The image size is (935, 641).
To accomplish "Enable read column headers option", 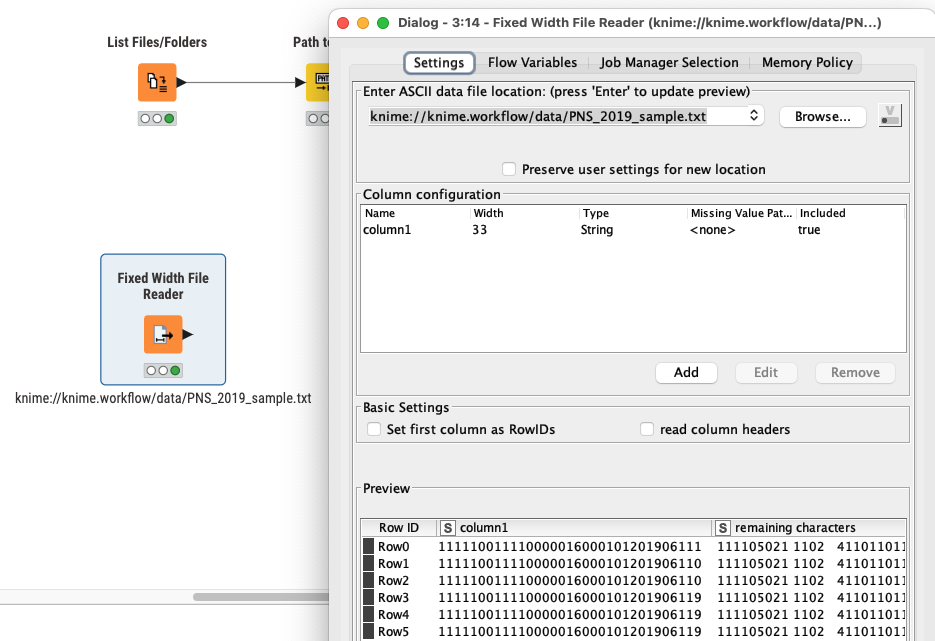I will click(x=647, y=428).
